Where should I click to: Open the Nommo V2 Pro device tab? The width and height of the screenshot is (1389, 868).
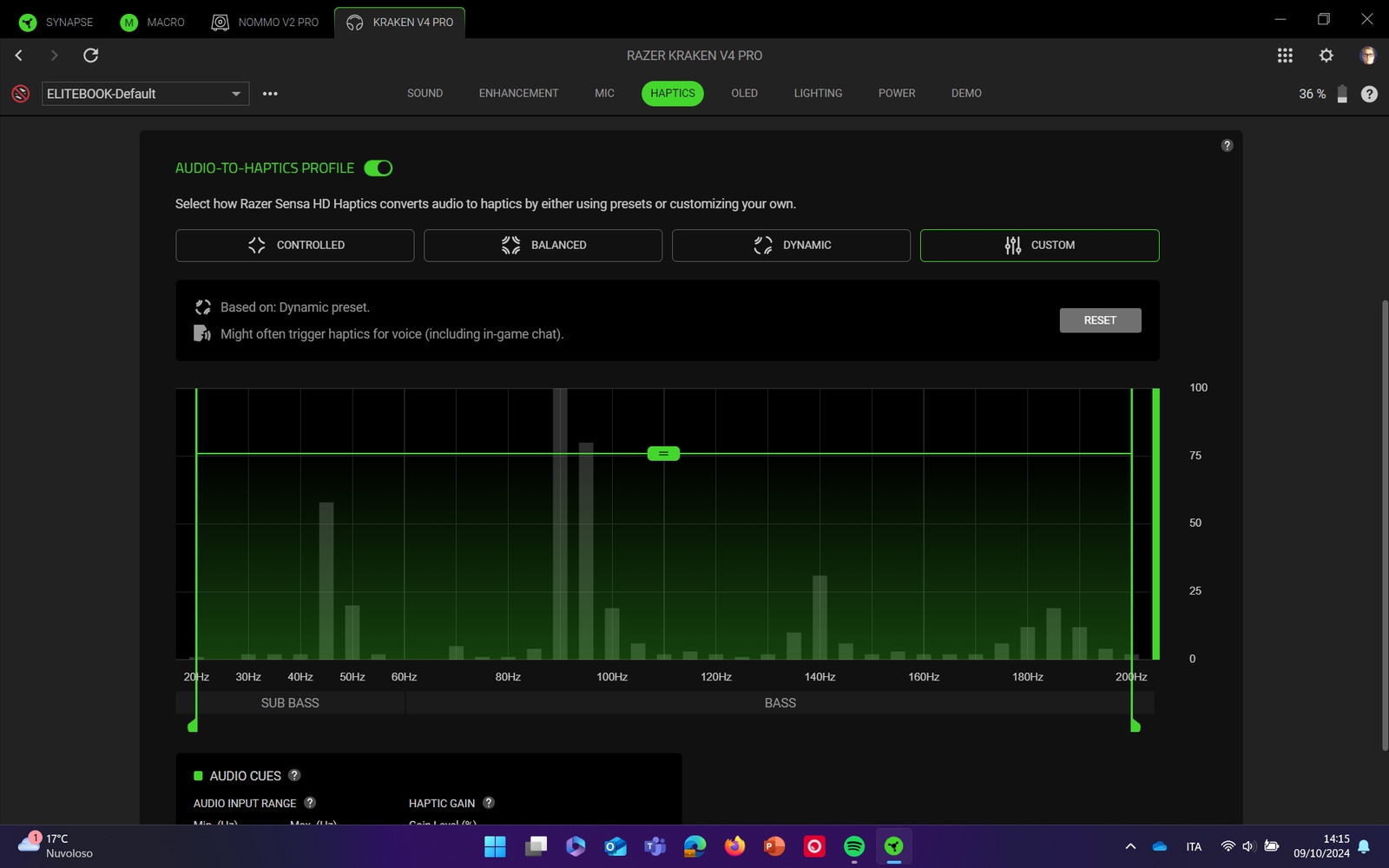tap(266, 23)
